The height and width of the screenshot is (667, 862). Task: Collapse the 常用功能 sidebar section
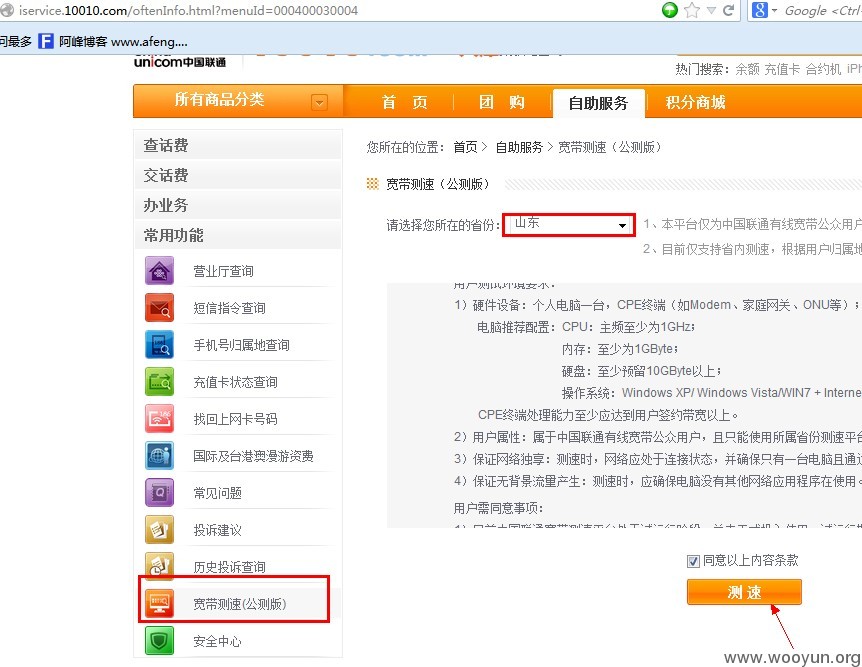pyautogui.click(x=238, y=235)
